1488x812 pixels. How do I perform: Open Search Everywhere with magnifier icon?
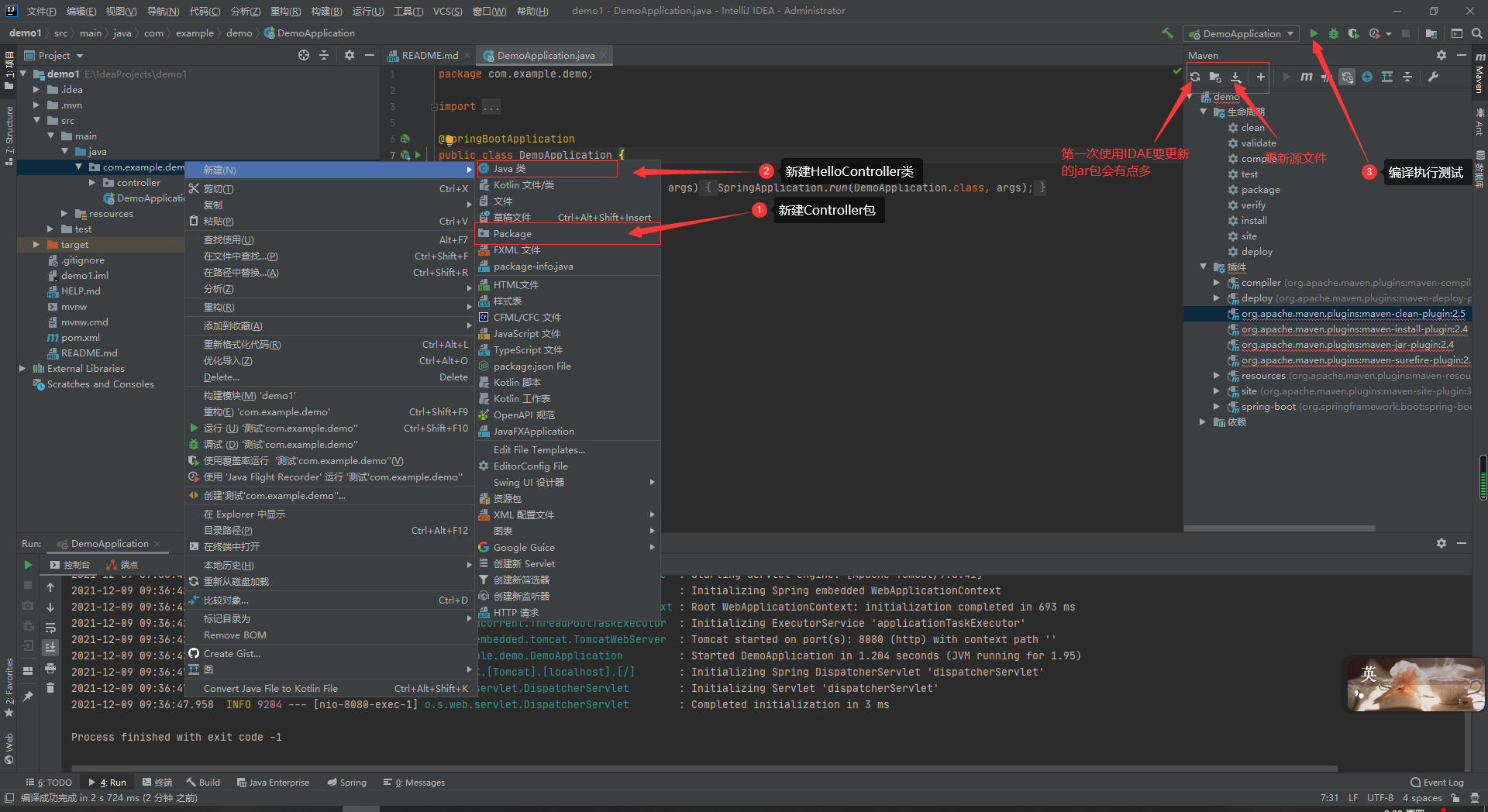[x=1477, y=33]
